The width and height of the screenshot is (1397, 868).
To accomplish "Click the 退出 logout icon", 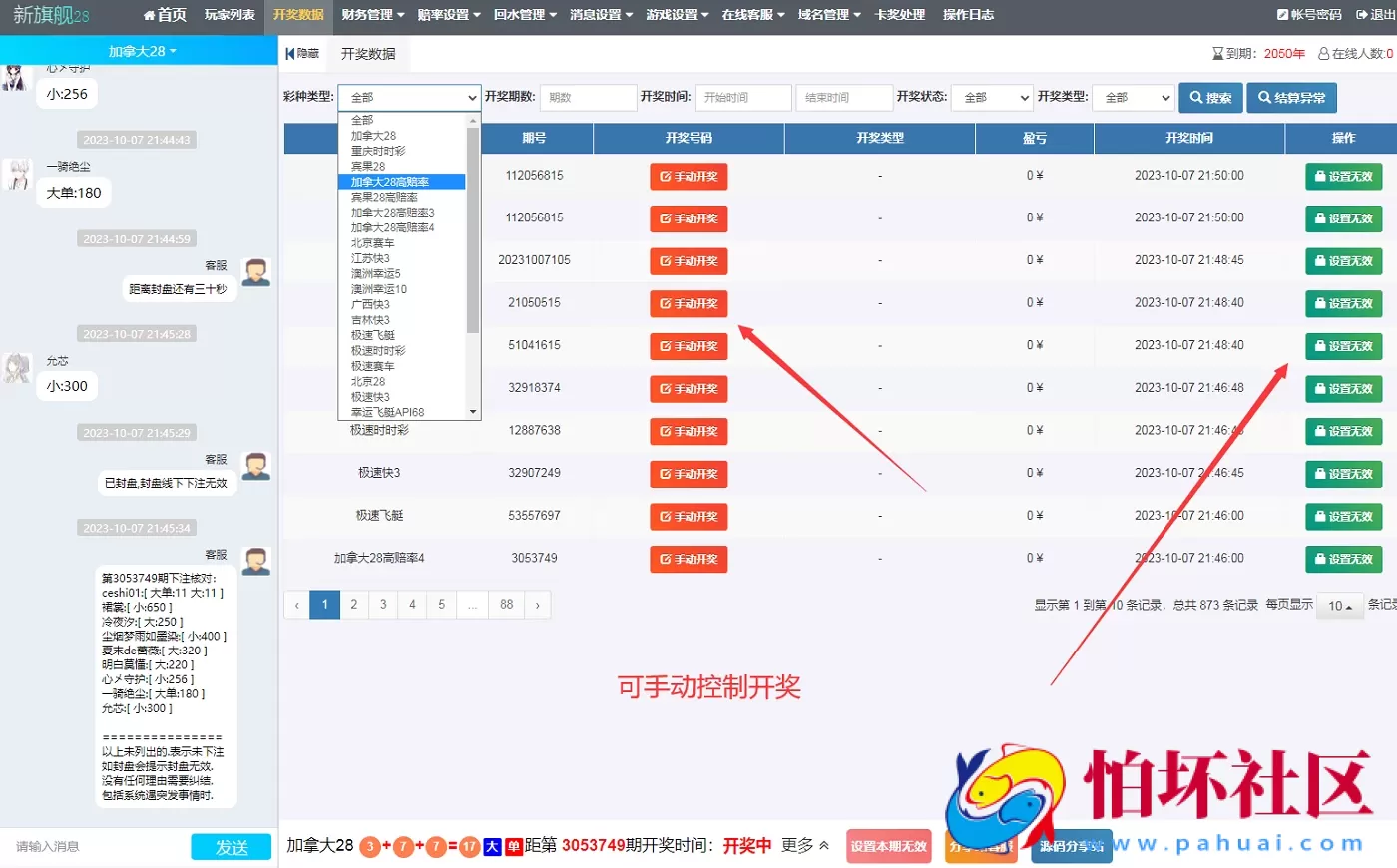I will 1361,14.
